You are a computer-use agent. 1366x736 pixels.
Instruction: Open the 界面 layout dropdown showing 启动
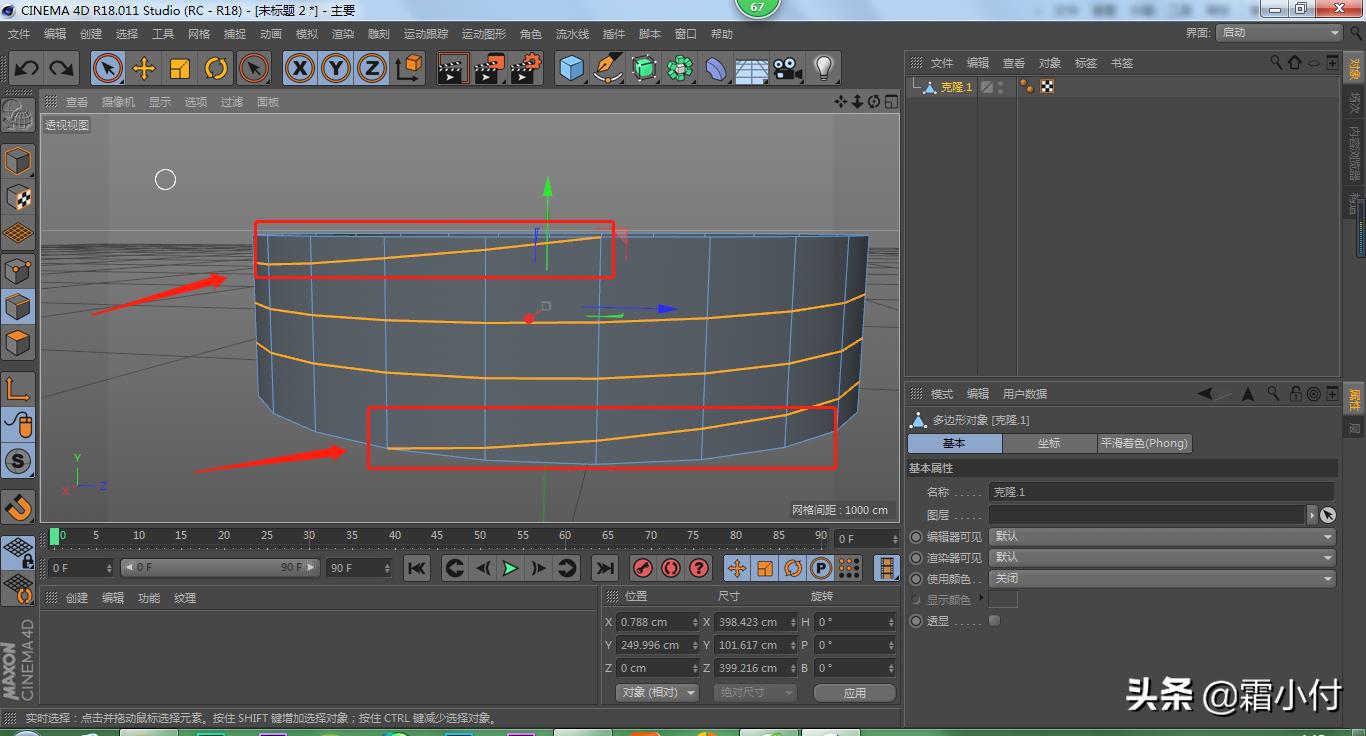(x=1280, y=31)
